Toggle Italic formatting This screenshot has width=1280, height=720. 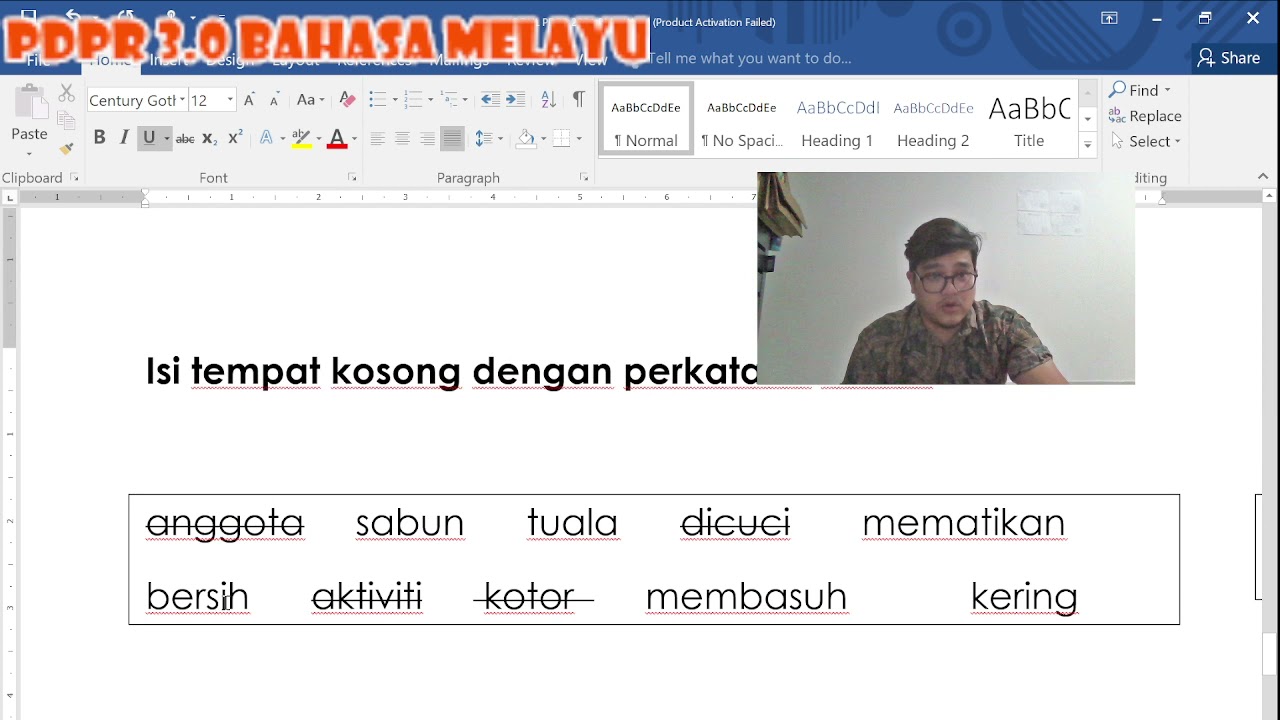click(124, 138)
